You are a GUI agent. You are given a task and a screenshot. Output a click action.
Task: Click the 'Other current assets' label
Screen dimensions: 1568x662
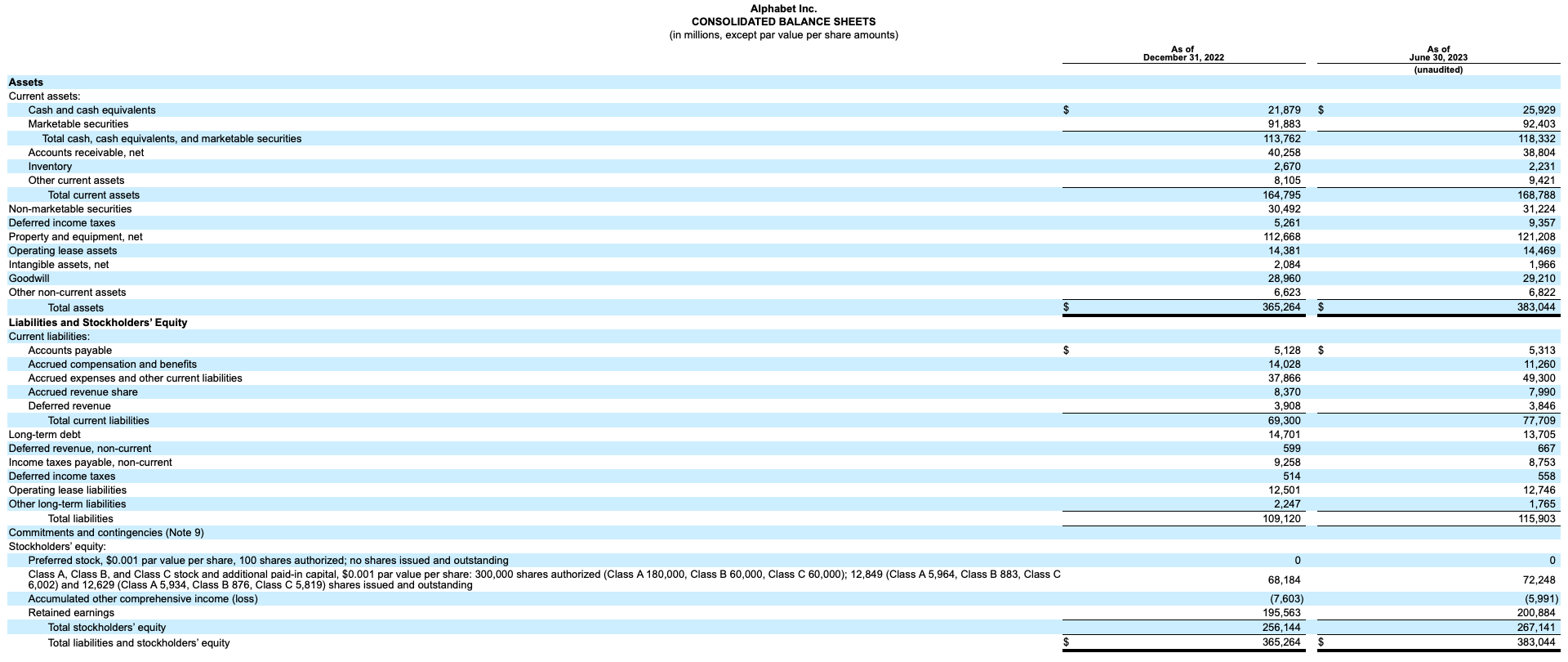pos(76,181)
